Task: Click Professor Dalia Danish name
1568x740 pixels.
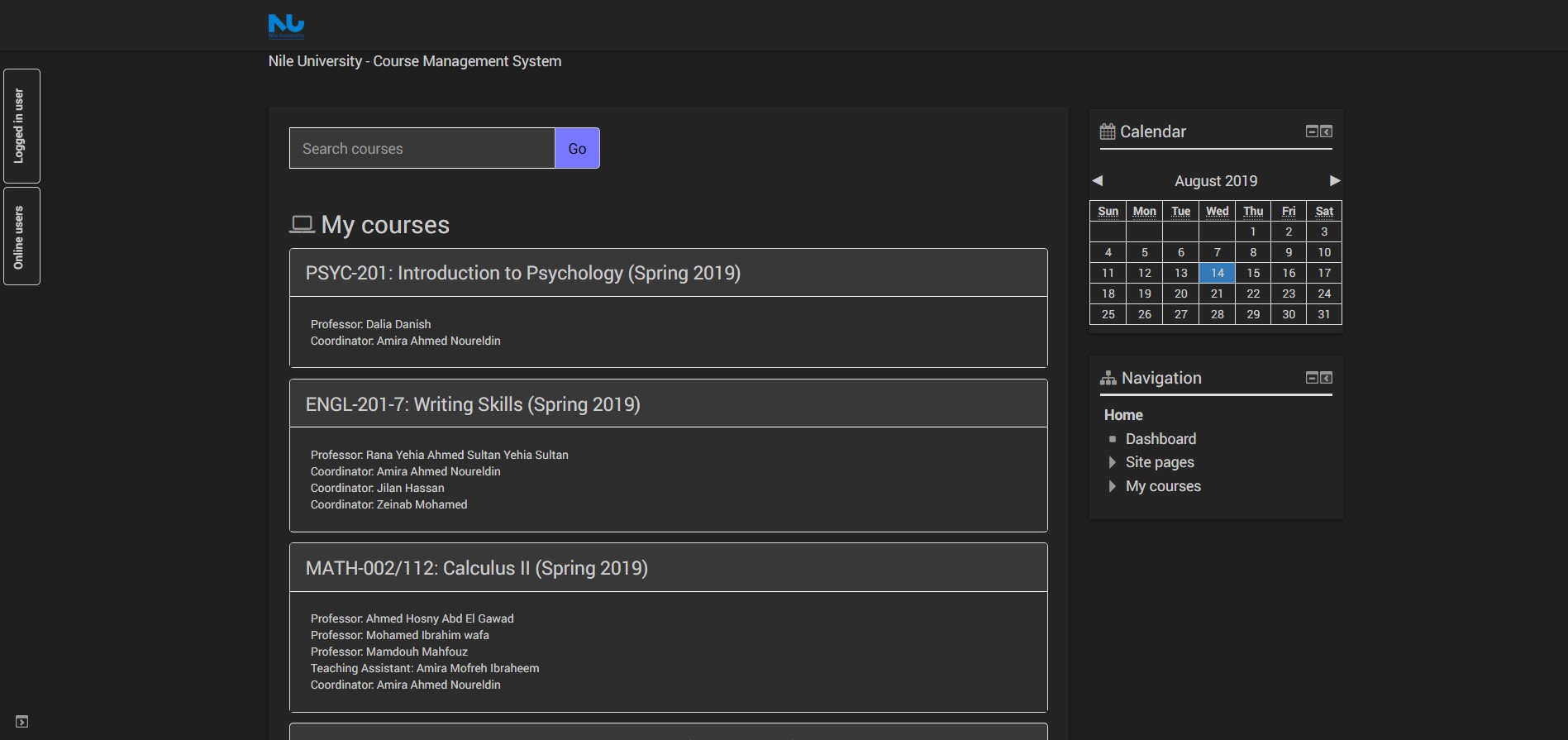Action: (x=398, y=324)
